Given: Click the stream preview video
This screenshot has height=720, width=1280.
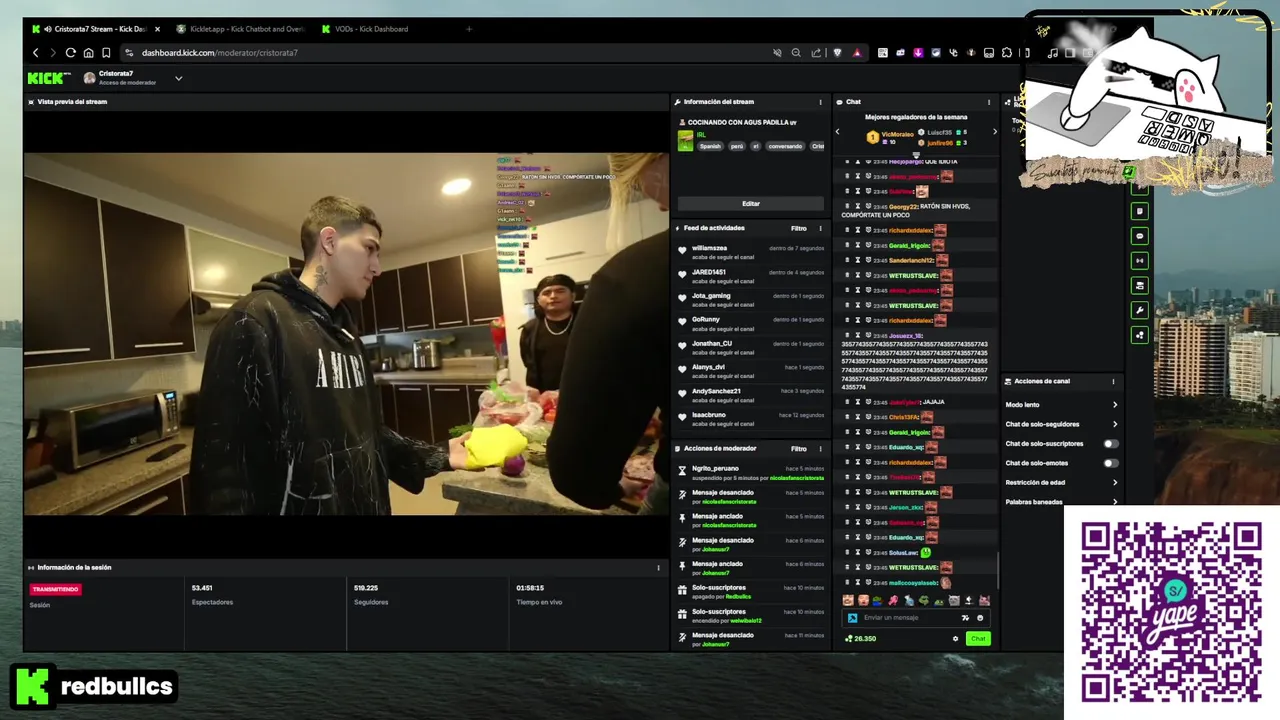Looking at the screenshot, I should coord(346,333).
